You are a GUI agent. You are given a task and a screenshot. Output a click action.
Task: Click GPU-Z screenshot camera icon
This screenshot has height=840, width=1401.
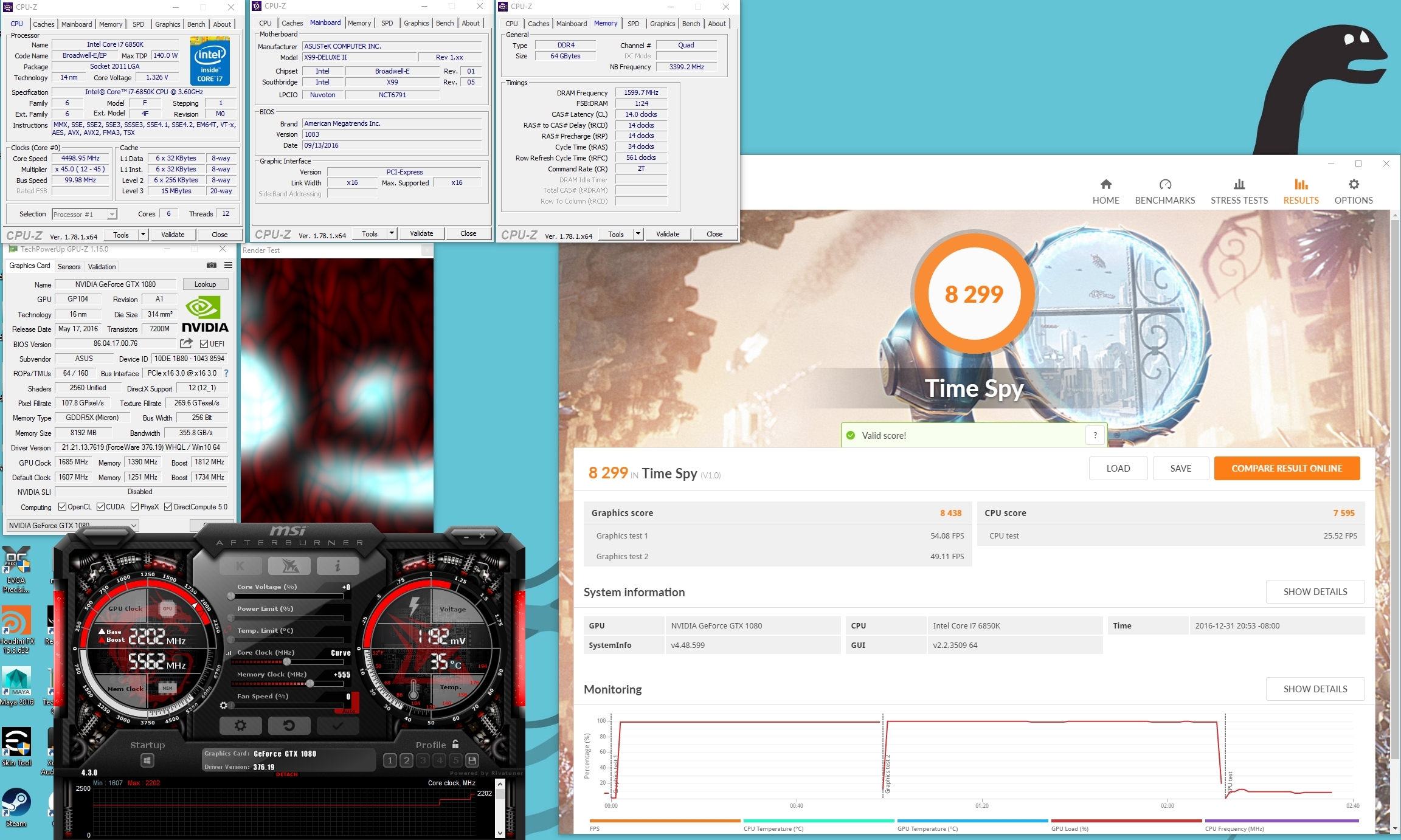click(211, 265)
